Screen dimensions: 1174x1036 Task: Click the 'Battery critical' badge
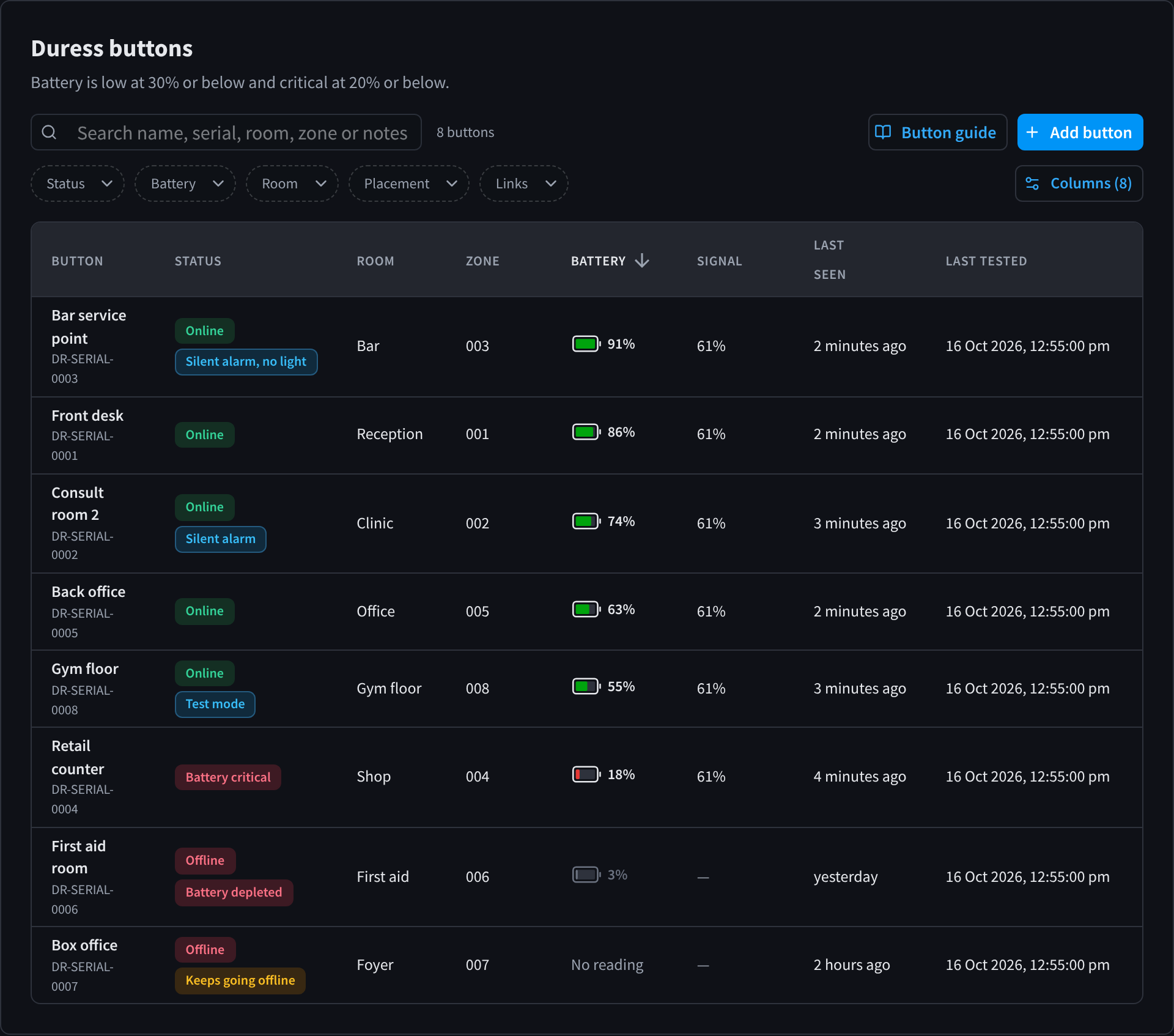(227, 777)
